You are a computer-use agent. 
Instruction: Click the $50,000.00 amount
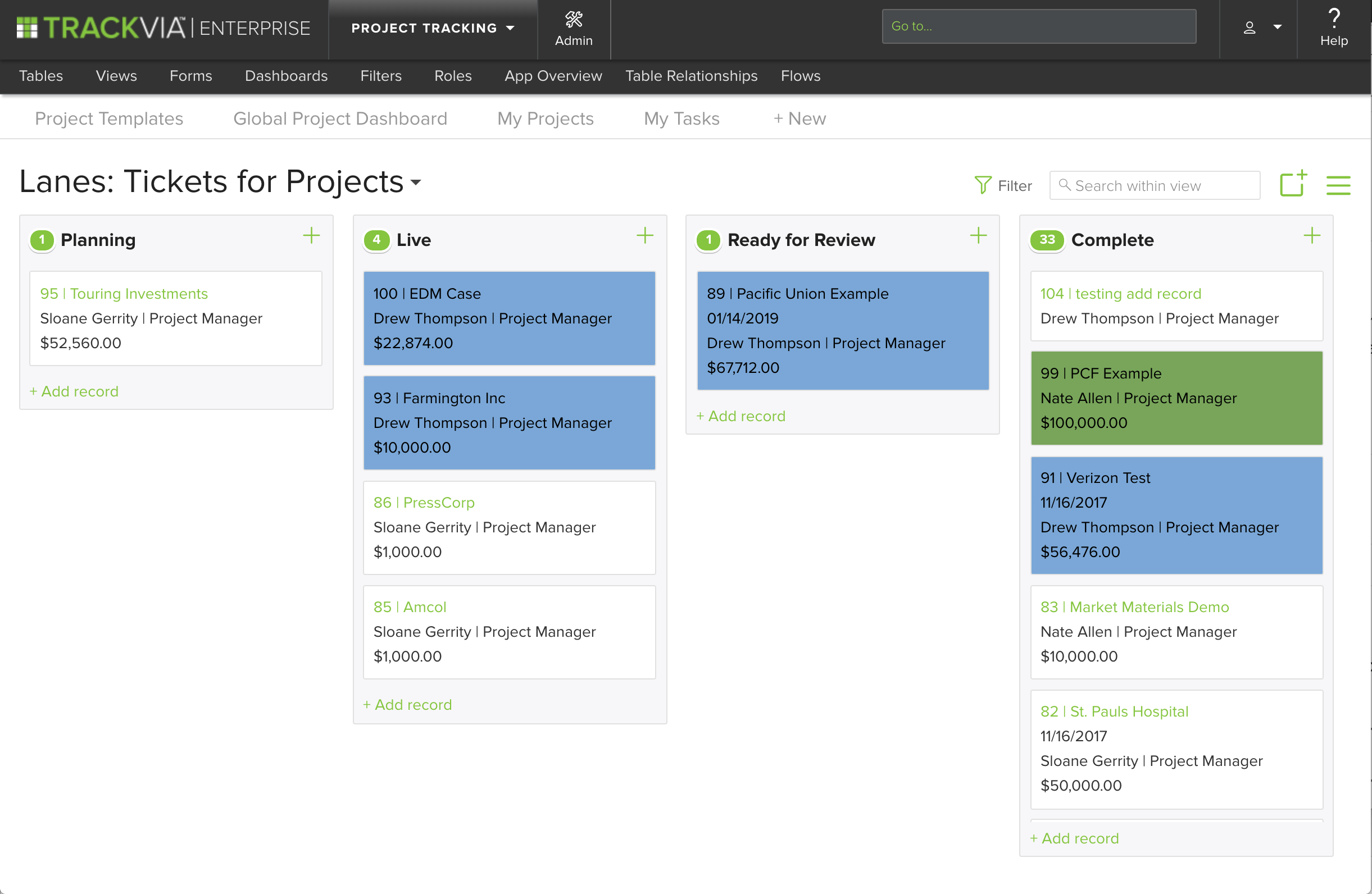click(1081, 785)
